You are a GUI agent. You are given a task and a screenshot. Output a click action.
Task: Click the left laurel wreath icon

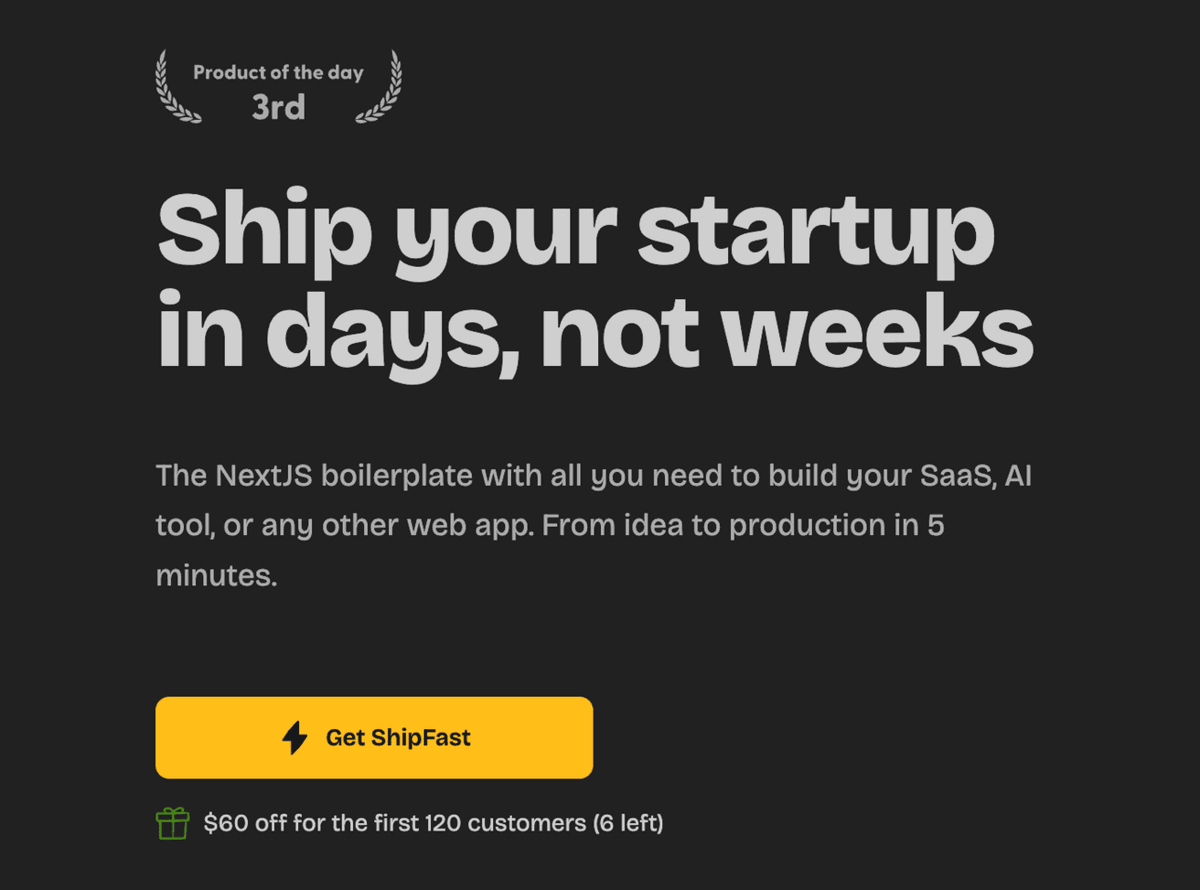click(177, 88)
